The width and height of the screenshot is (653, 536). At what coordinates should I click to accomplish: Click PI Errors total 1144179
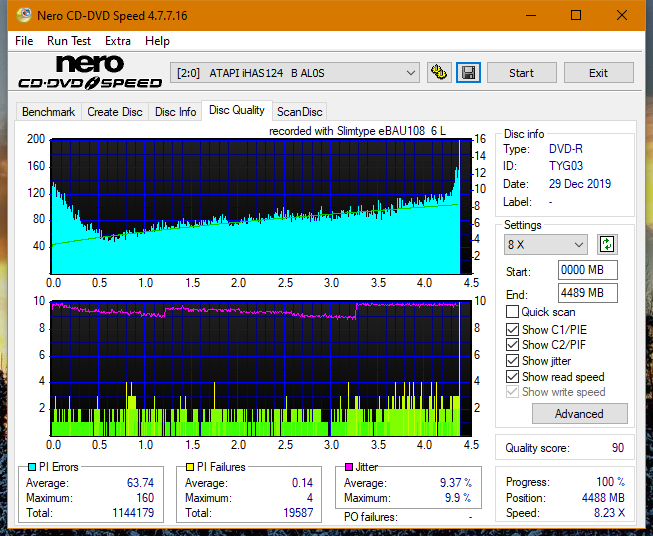pyautogui.click(x=133, y=513)
